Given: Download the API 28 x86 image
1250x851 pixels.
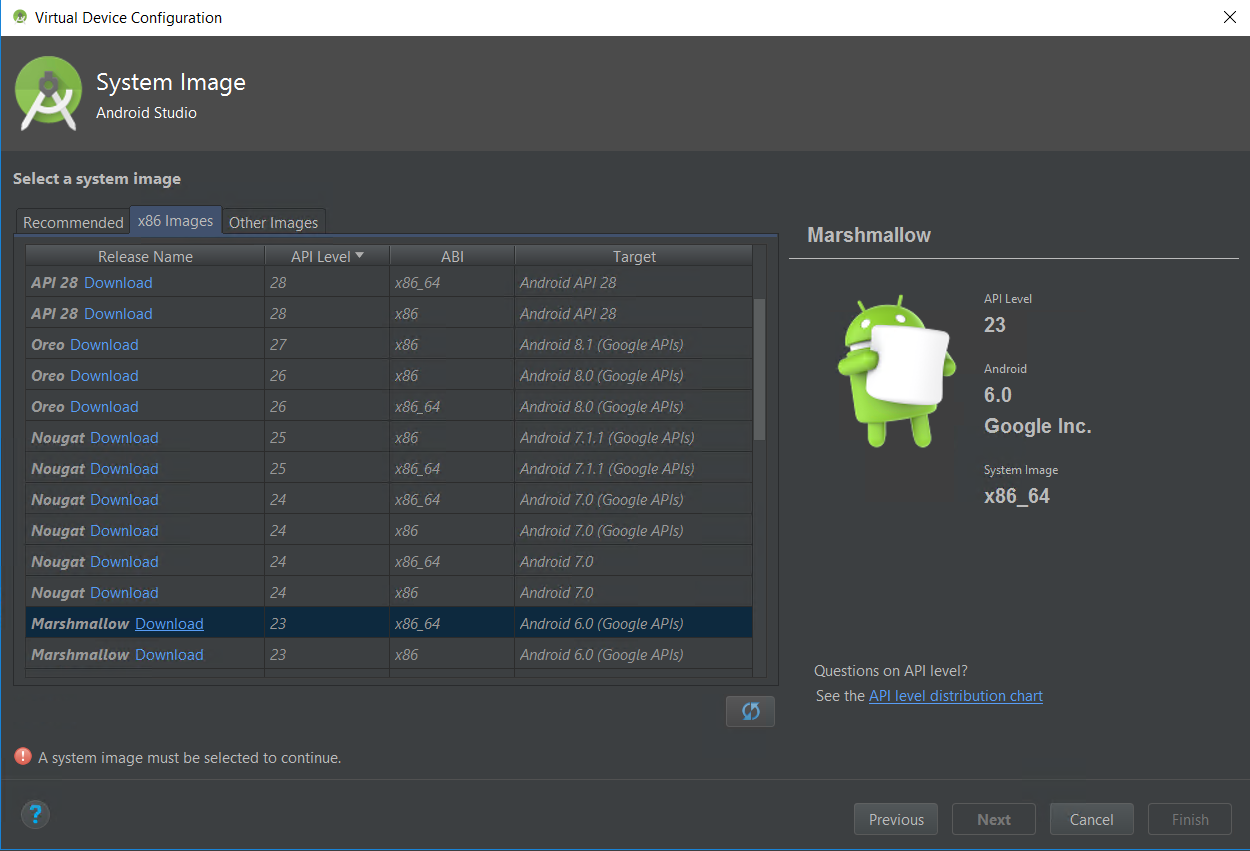Looking at the screenshot, I should tap(118, 314).
